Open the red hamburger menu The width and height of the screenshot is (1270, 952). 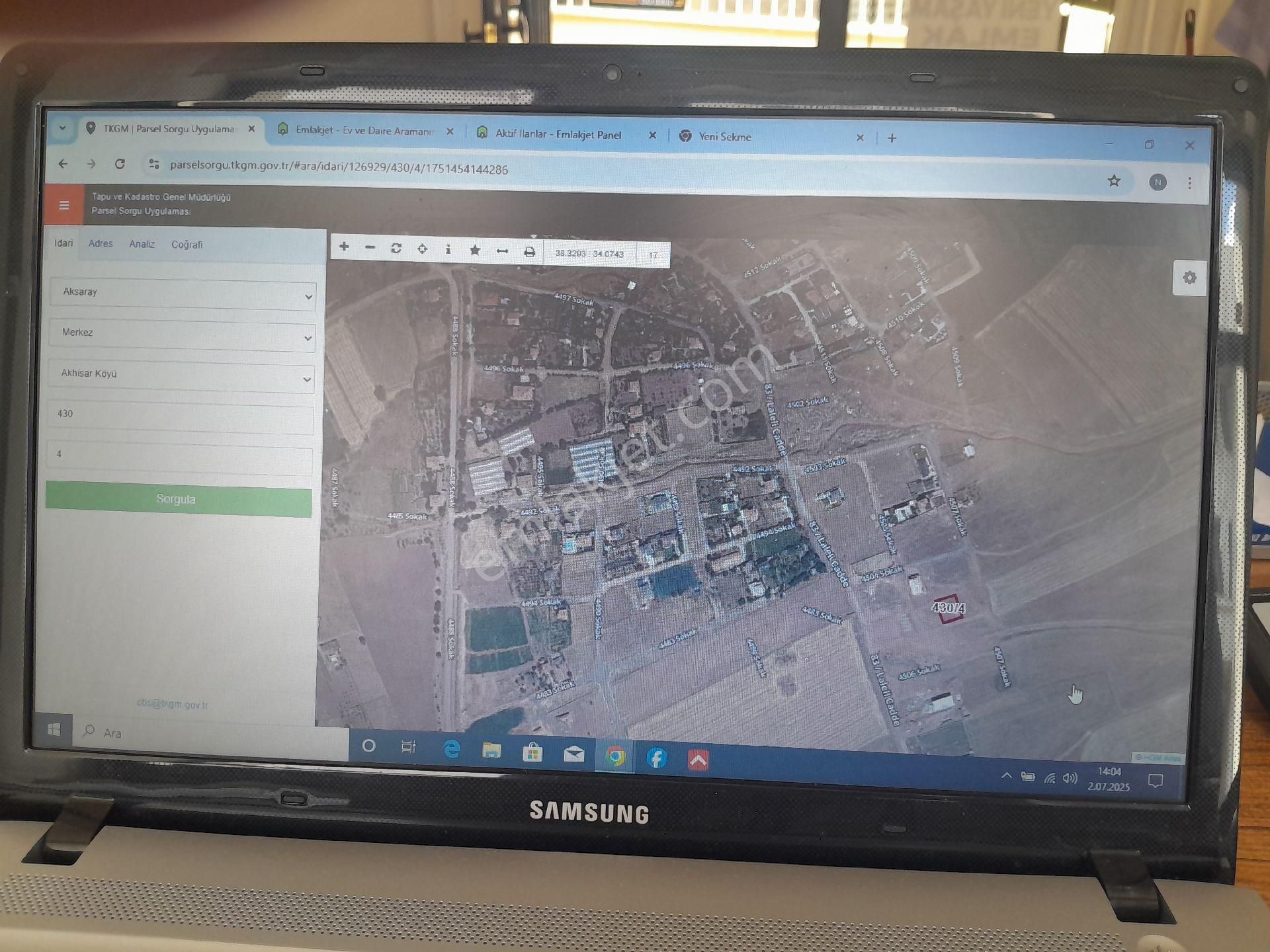[64, 205]
